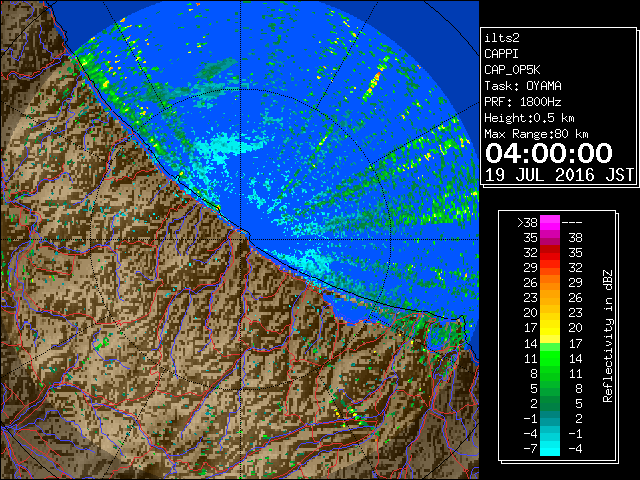The width and height of the screenshot is (640, 480).
Task: Click the --- legend label
Action: [x=572, y=222]
